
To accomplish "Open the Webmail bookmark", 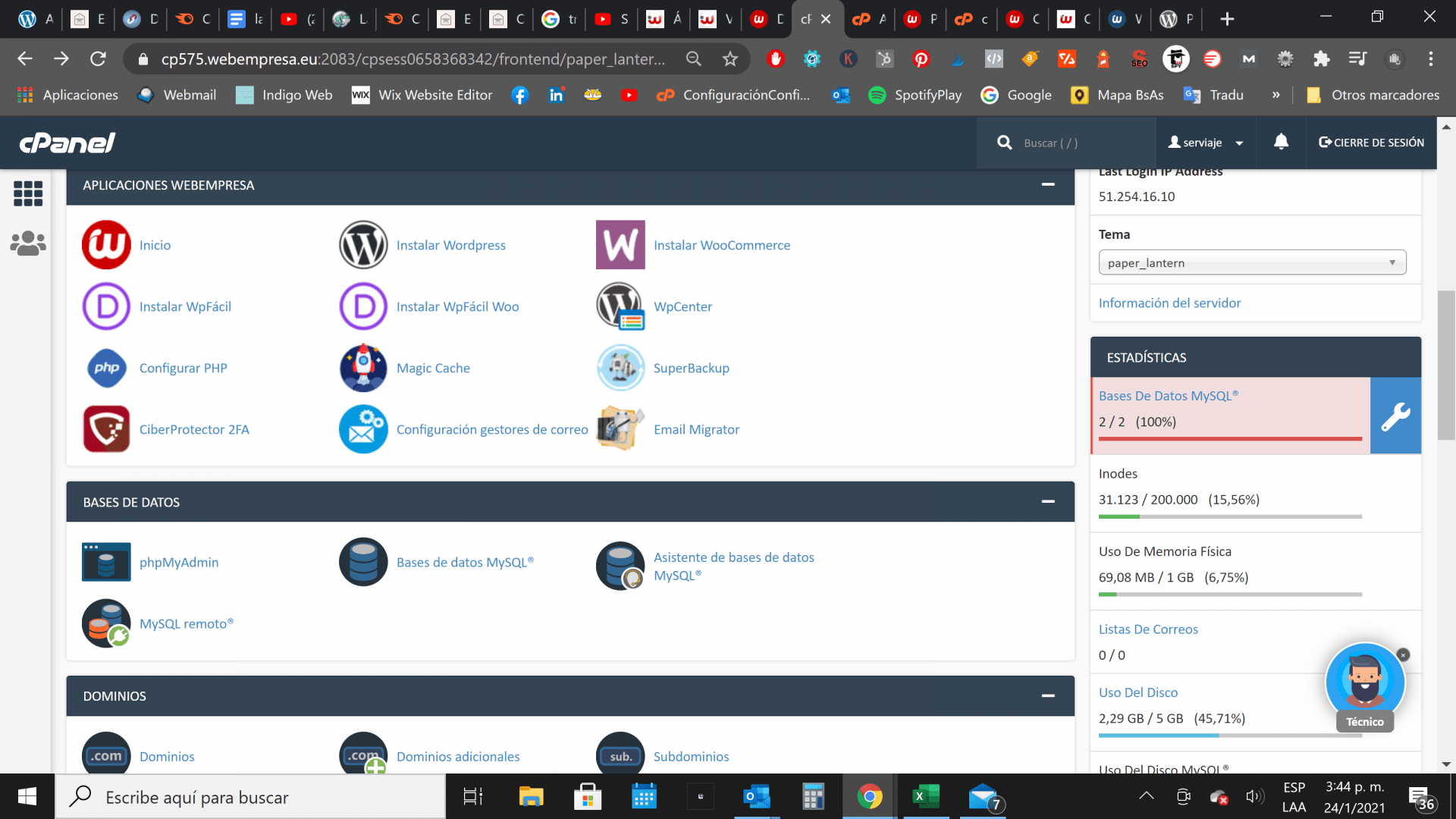I will pyautogui.click(x=176, y=95).
